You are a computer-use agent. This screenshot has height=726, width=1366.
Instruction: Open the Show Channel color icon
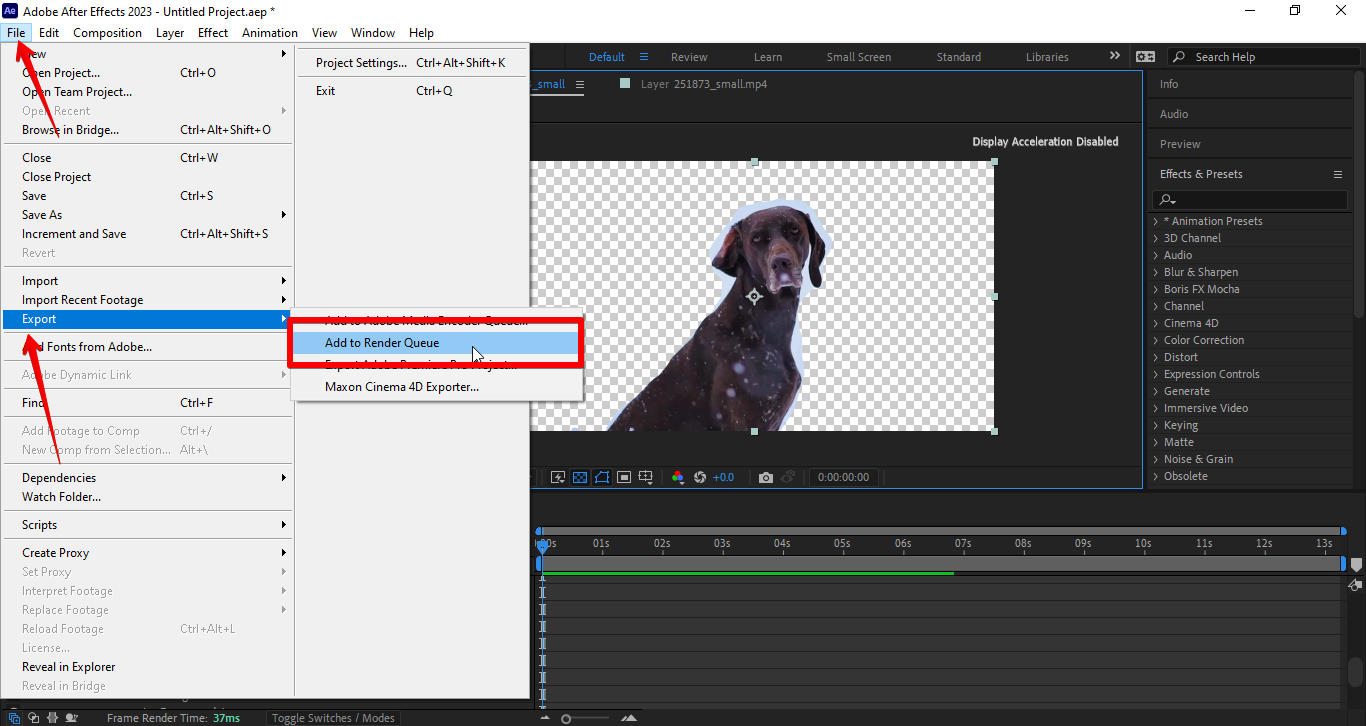point(679,477)
